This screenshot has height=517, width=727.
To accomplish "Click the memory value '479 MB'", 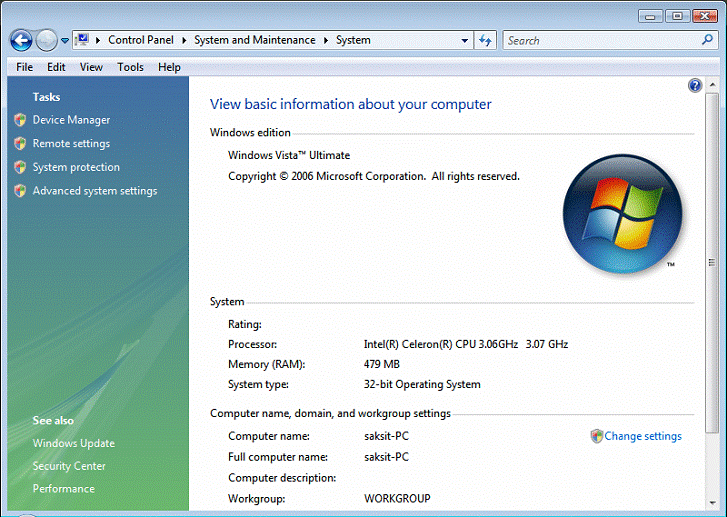I will click(x=382, y=364).
